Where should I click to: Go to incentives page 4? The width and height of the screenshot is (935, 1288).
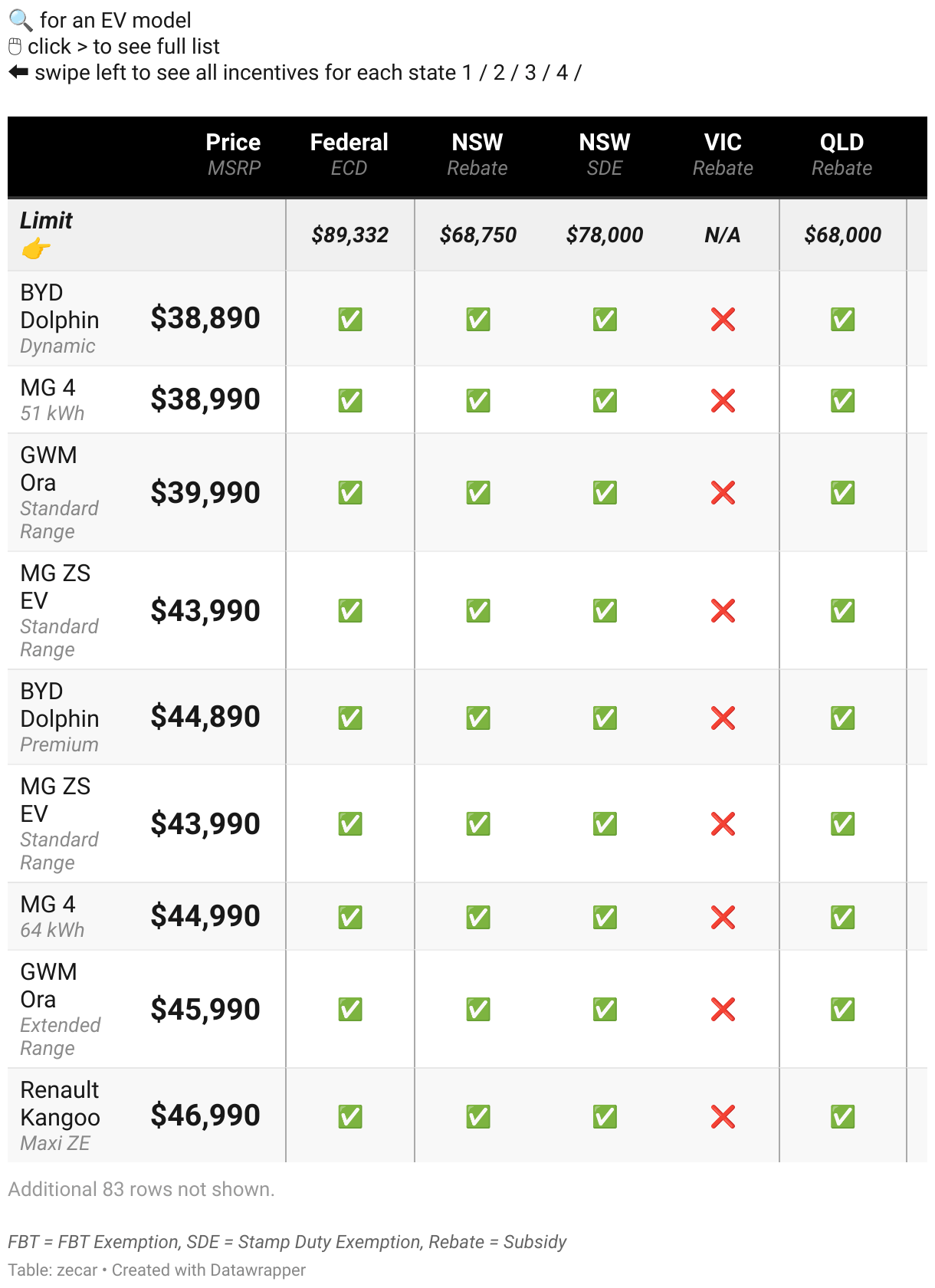(x=562, y=73)
